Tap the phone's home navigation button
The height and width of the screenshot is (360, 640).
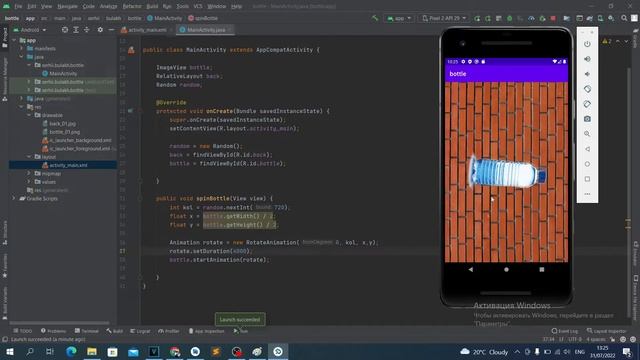(x=506, y=269)
